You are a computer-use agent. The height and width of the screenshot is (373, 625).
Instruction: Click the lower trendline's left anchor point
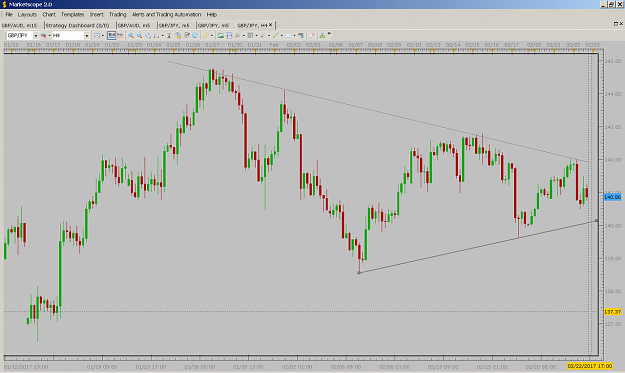(x=359, y=273)
